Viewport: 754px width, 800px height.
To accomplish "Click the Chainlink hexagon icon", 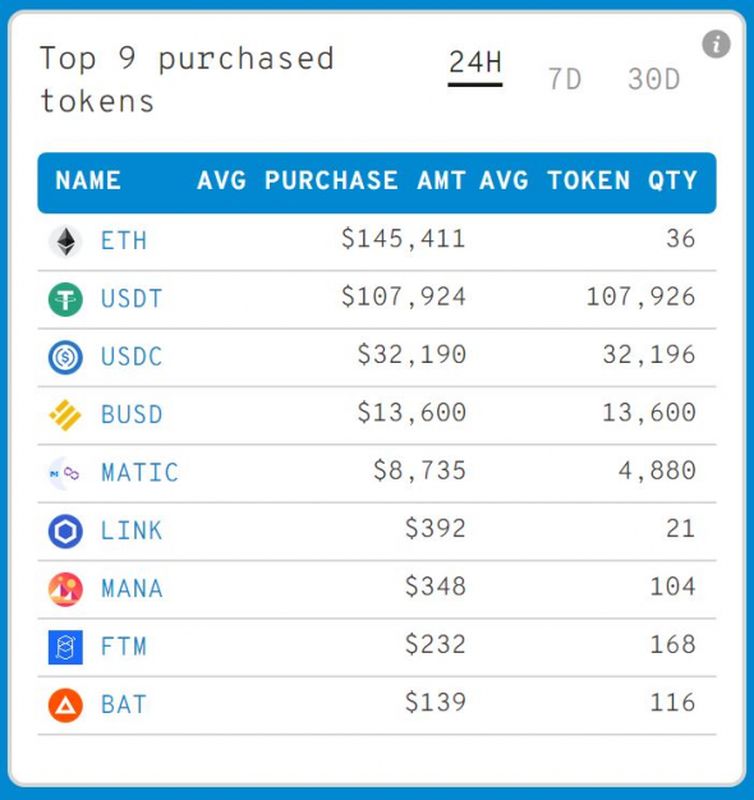I will [66, 531].
